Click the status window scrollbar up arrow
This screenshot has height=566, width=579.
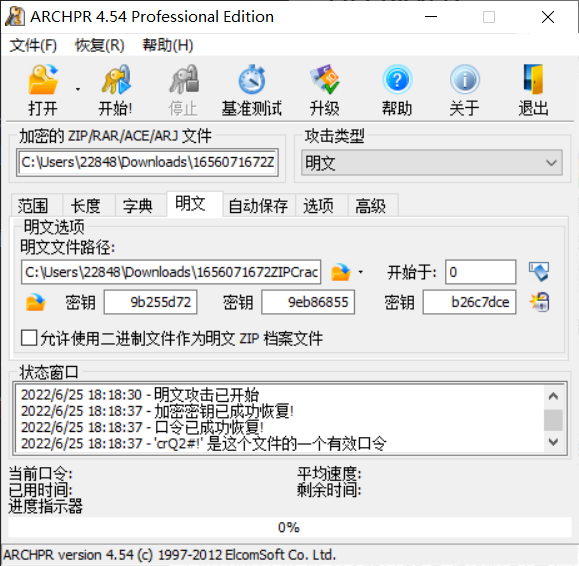point(553,397)
